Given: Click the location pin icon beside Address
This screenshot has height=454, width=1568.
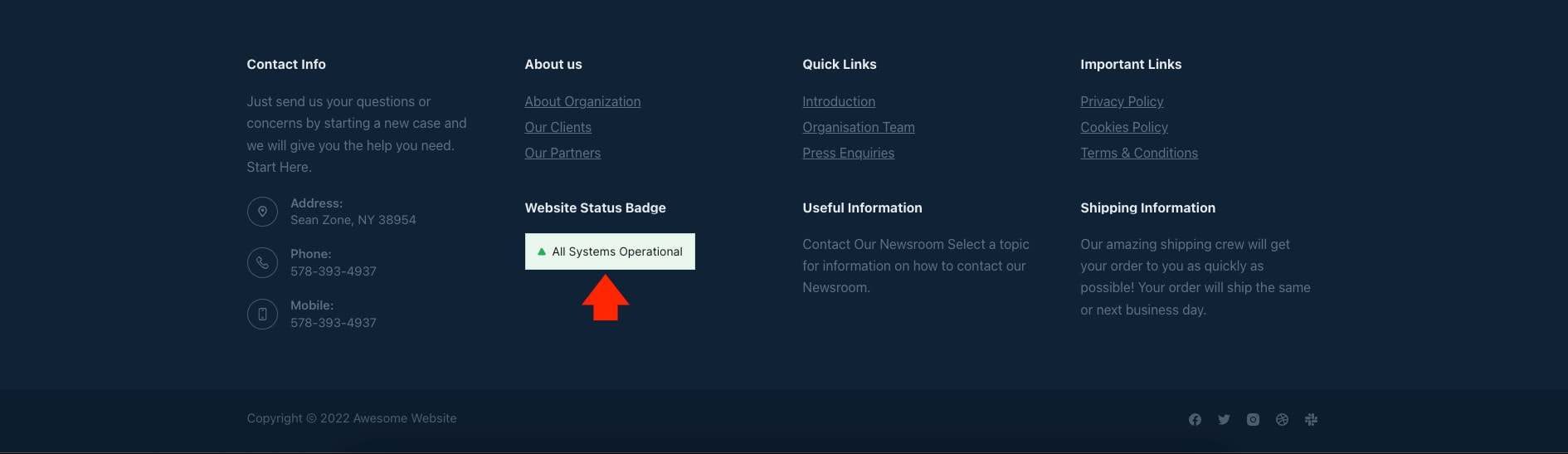Looking at the screenshot, I should point(262,212).
